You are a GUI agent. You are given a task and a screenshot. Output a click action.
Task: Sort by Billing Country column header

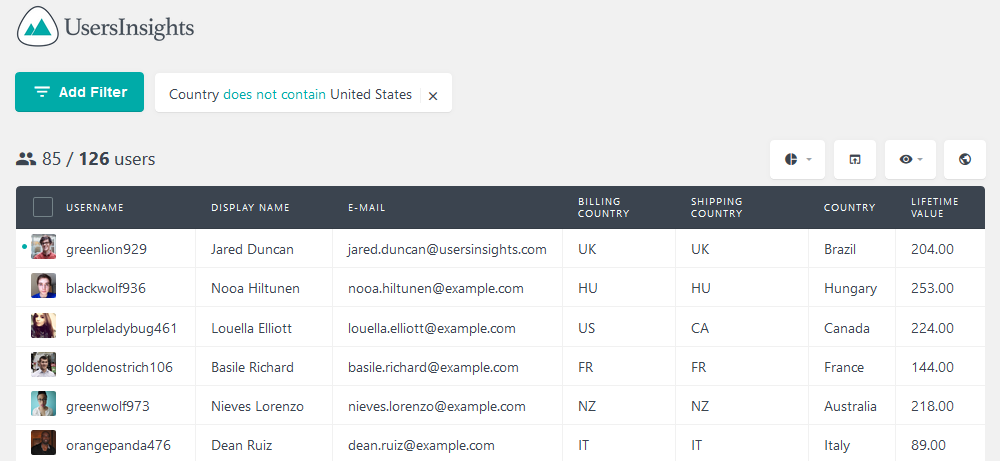click(603, 207)
